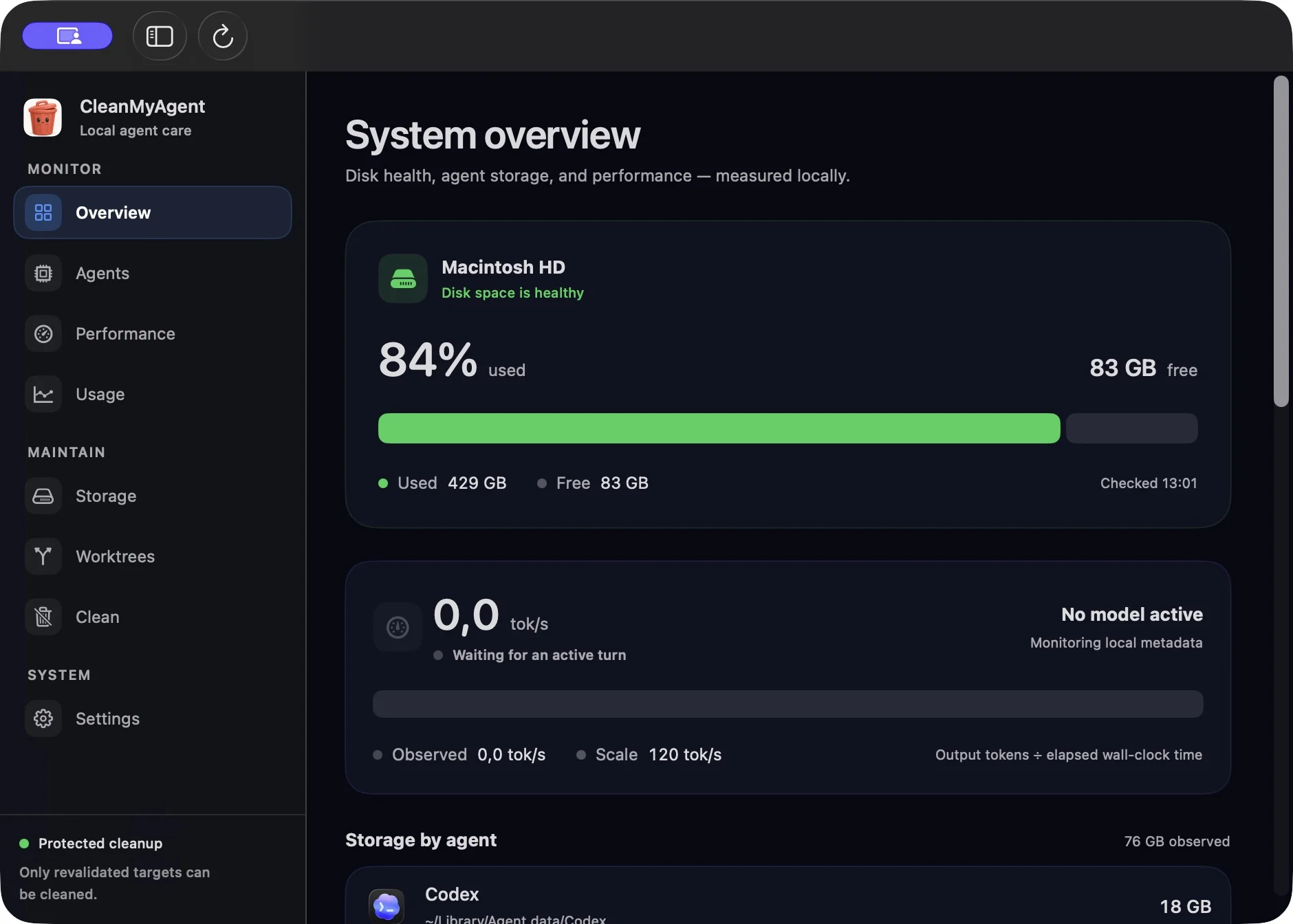Click the "Macintosh HD" title
The width and height of the screenshot is (1293, 924).
pos(503,267)
